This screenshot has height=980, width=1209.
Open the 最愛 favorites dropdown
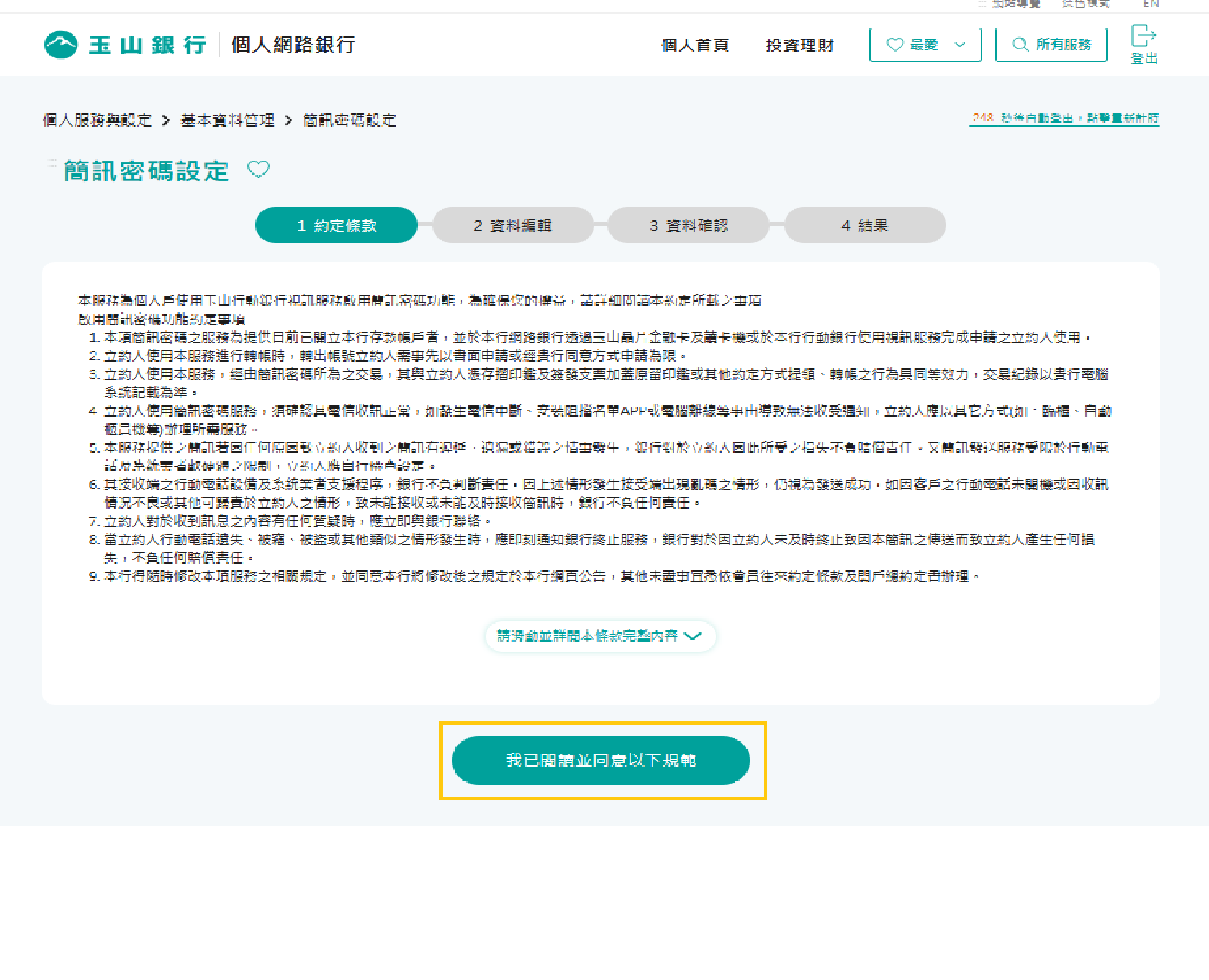tap(925, 45)
